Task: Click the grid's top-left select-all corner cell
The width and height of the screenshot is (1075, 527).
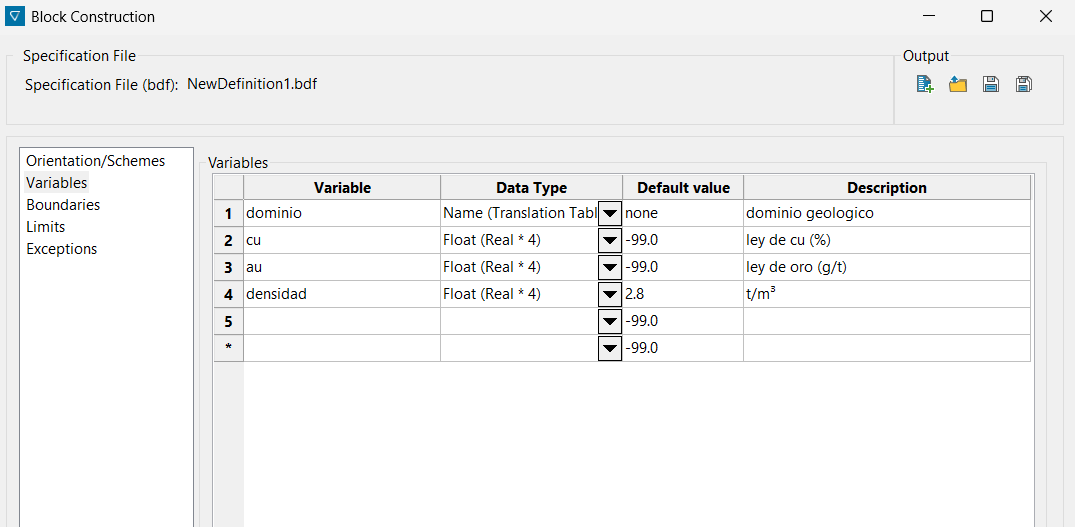Action: coord(228,187)
